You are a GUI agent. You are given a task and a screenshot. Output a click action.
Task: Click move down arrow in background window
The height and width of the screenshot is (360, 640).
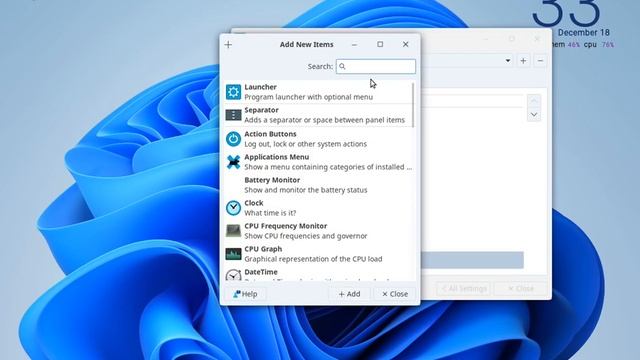[x=534, y=115]
